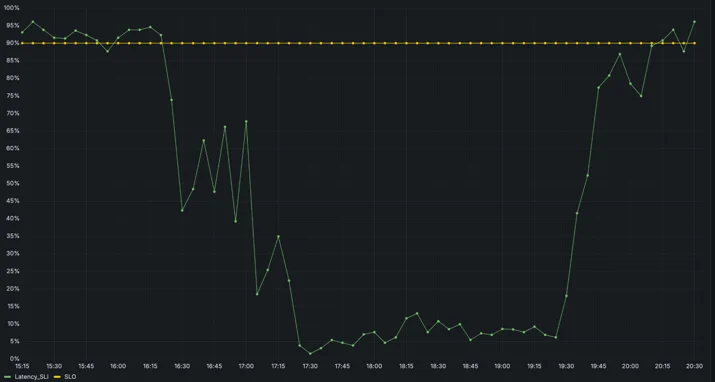Click the 20:00 time axis label

(630, 366)
